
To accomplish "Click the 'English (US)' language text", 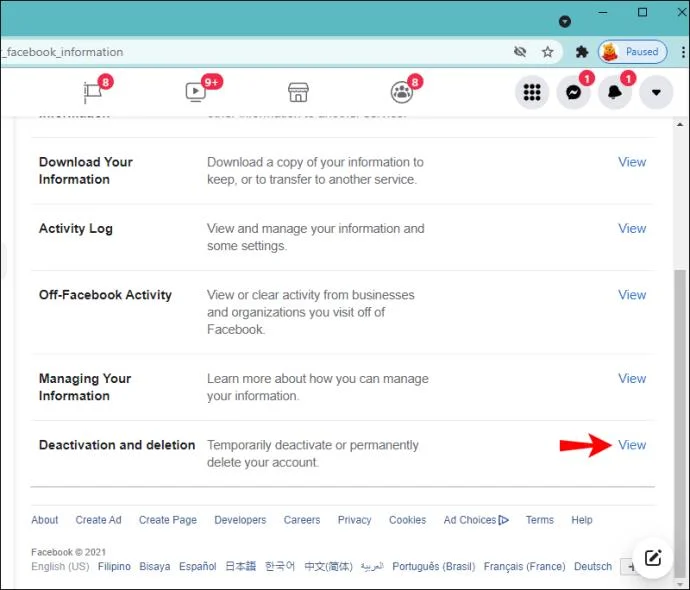I will pos(60,567).
